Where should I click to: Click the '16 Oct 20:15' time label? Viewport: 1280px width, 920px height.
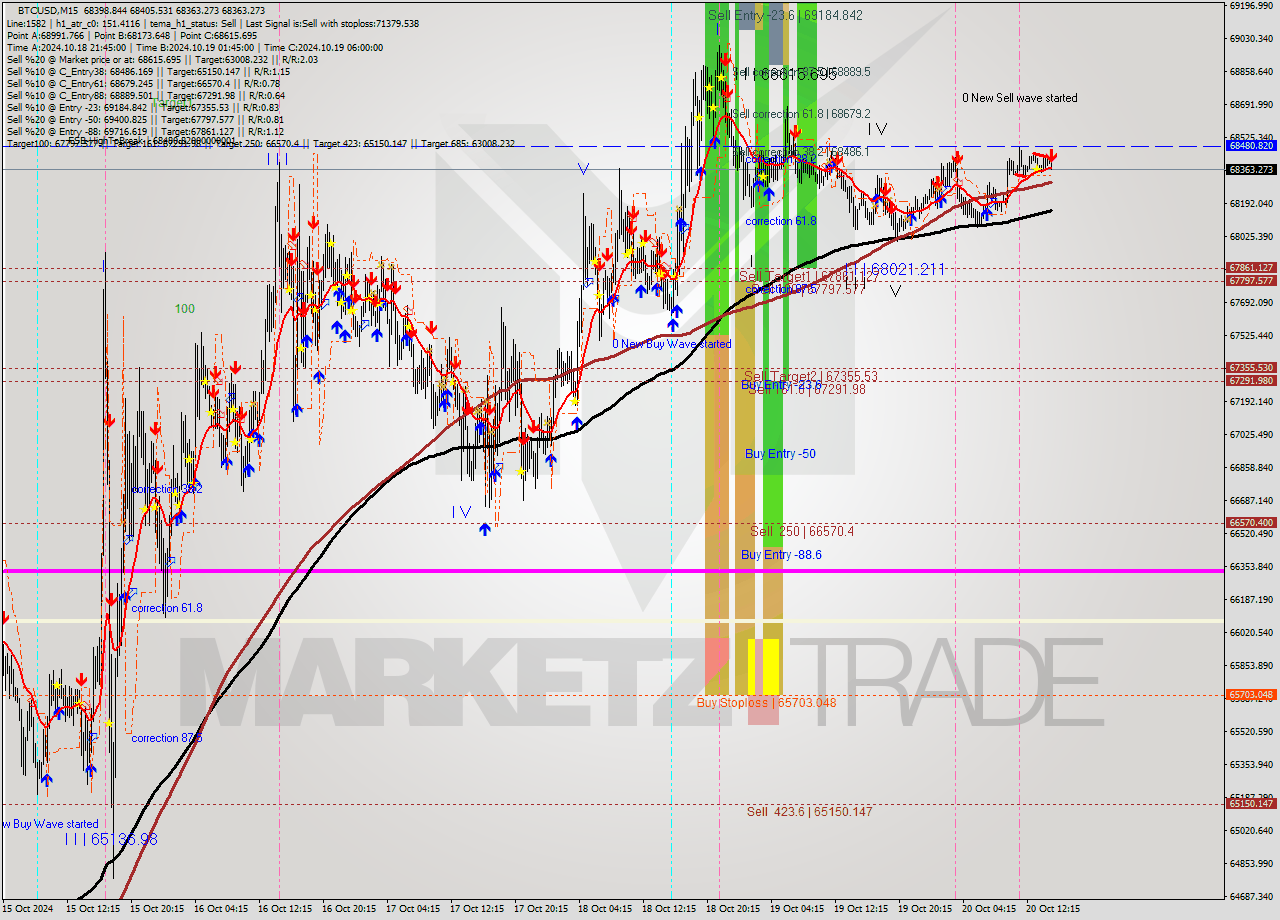[349, 910]
